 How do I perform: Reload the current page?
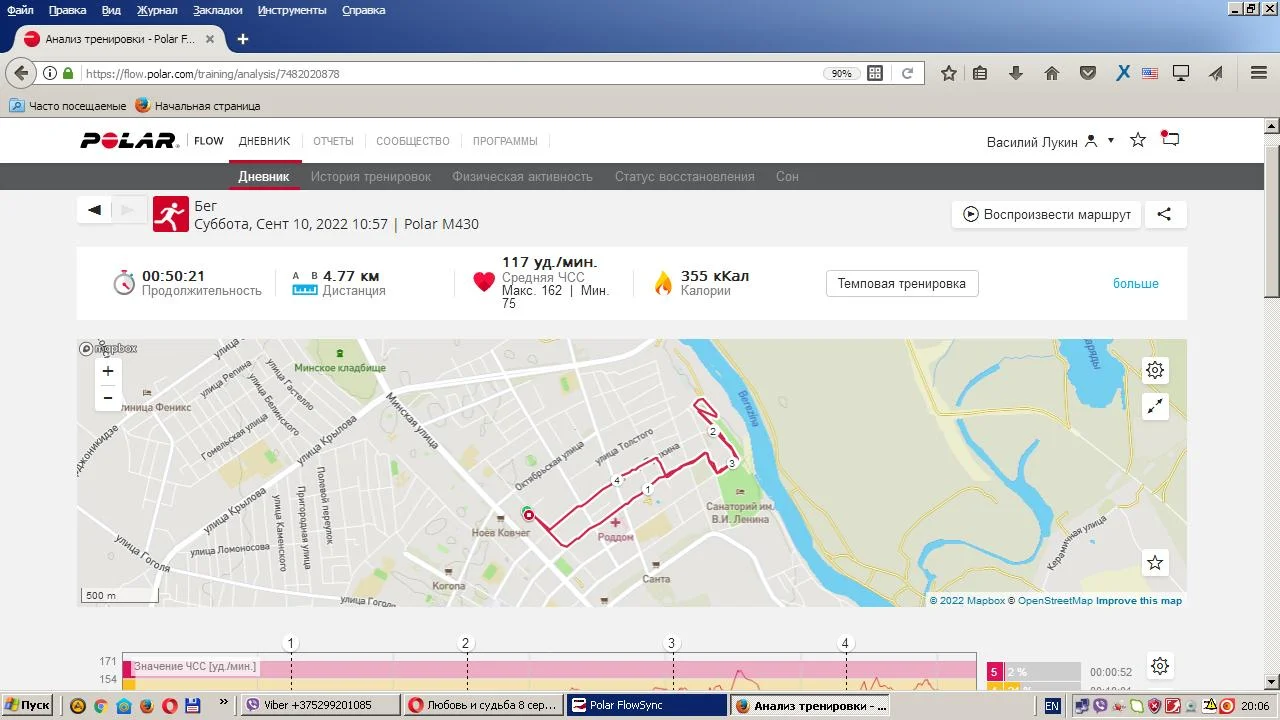coord(907,73)
